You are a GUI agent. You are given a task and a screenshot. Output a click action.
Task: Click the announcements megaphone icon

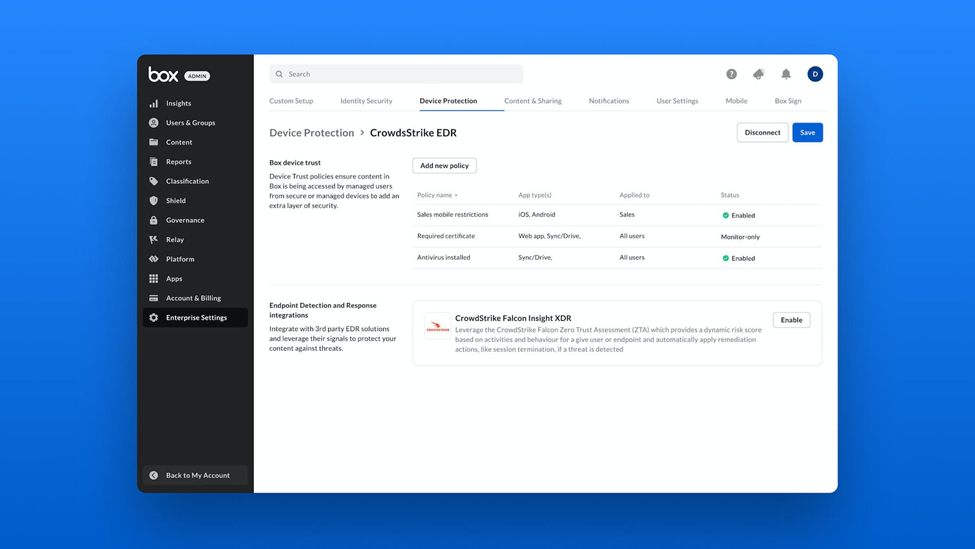(x=759, y=74)
